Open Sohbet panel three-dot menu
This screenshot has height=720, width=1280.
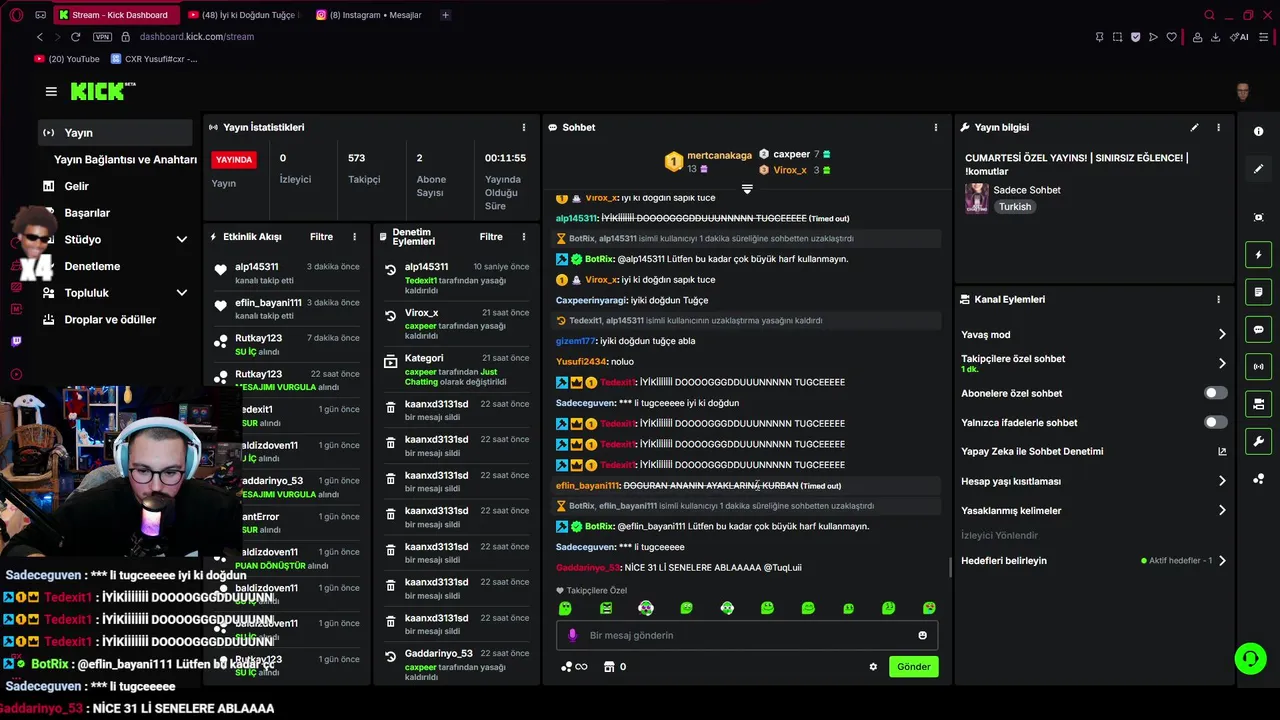(936, 127)
